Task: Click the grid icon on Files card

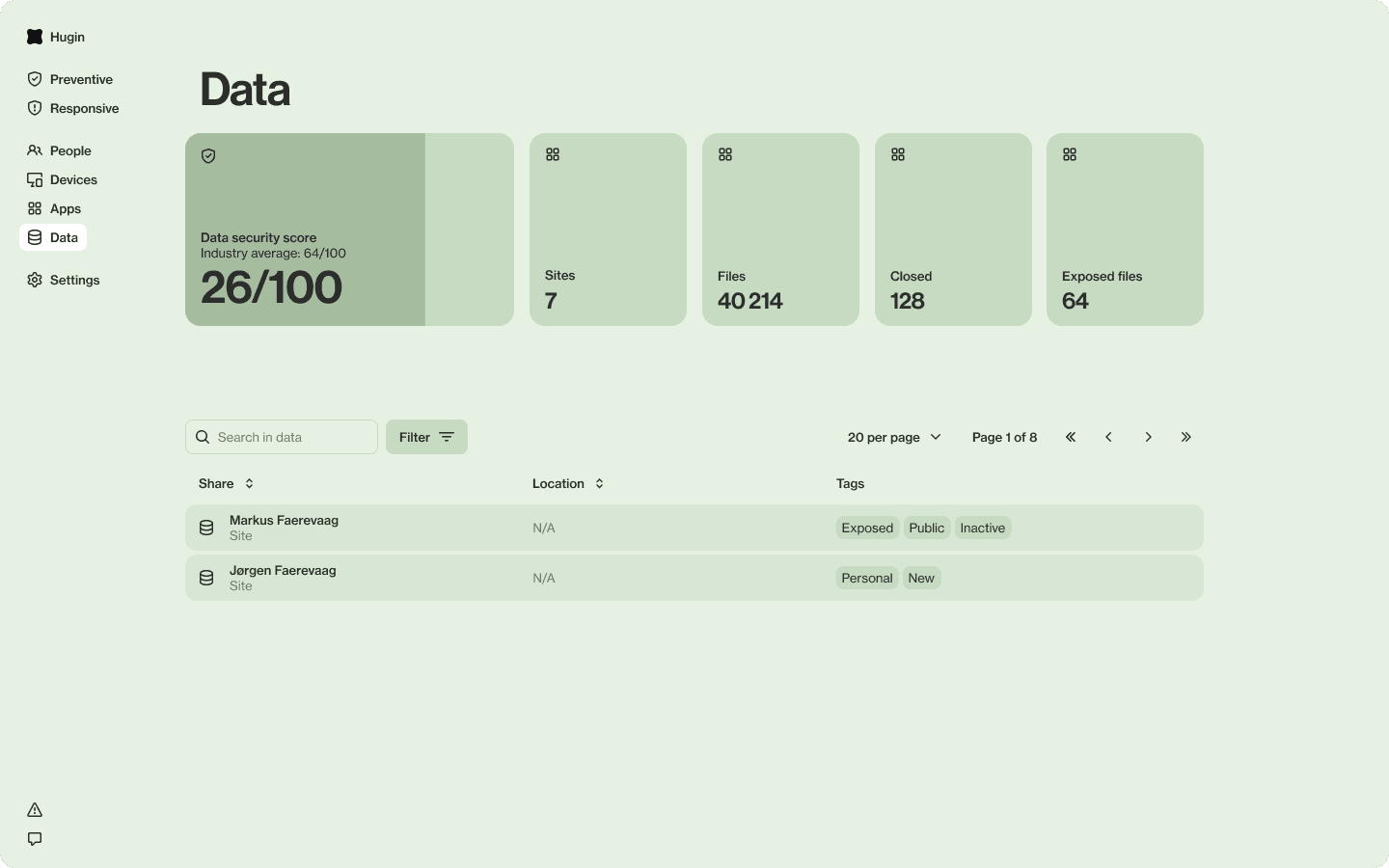Action: 725,154
